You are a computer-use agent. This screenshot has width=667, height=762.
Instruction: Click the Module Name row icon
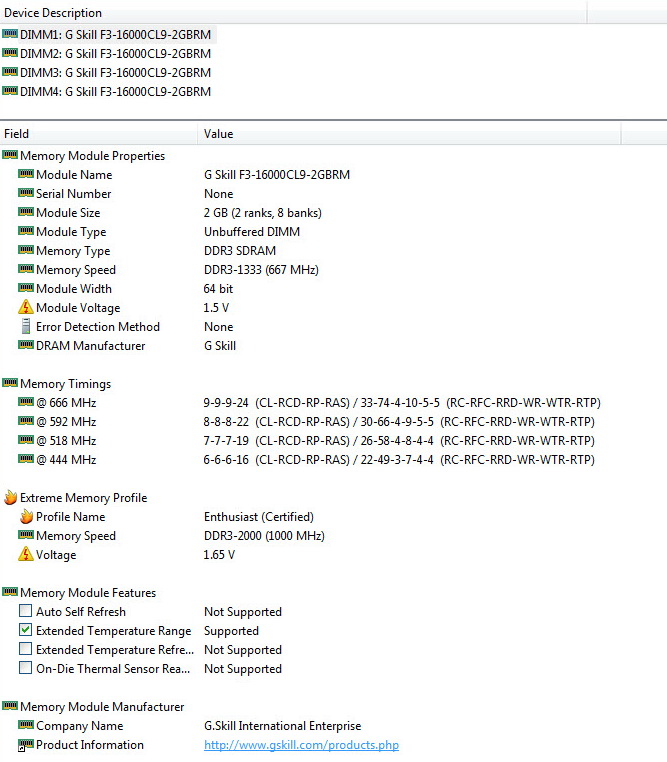[x=26, y=174]
